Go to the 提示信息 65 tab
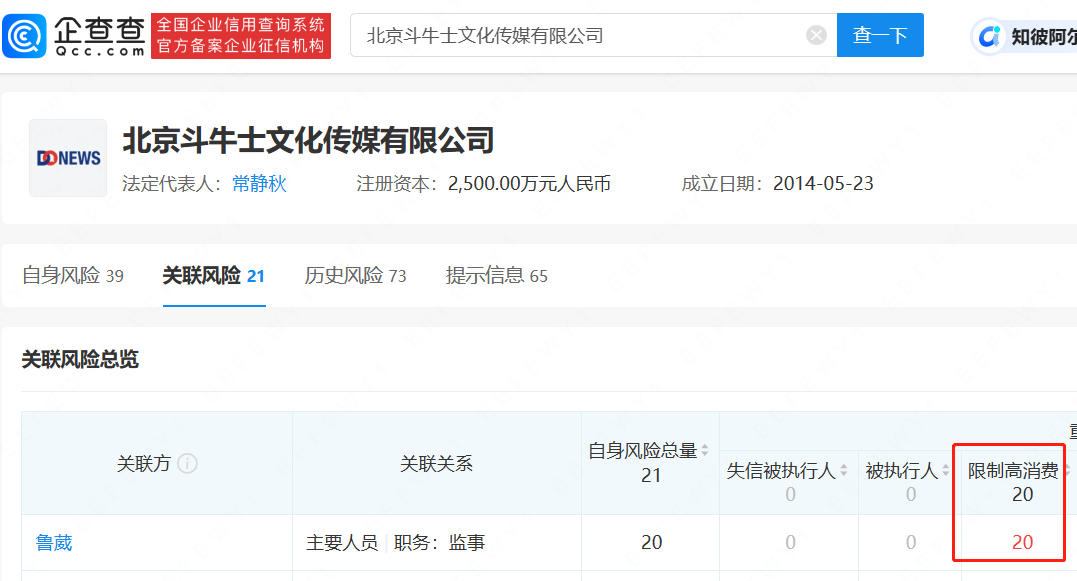Viewport: 1077px width, 581px height. pyautogui.click(x=497, y=275)
